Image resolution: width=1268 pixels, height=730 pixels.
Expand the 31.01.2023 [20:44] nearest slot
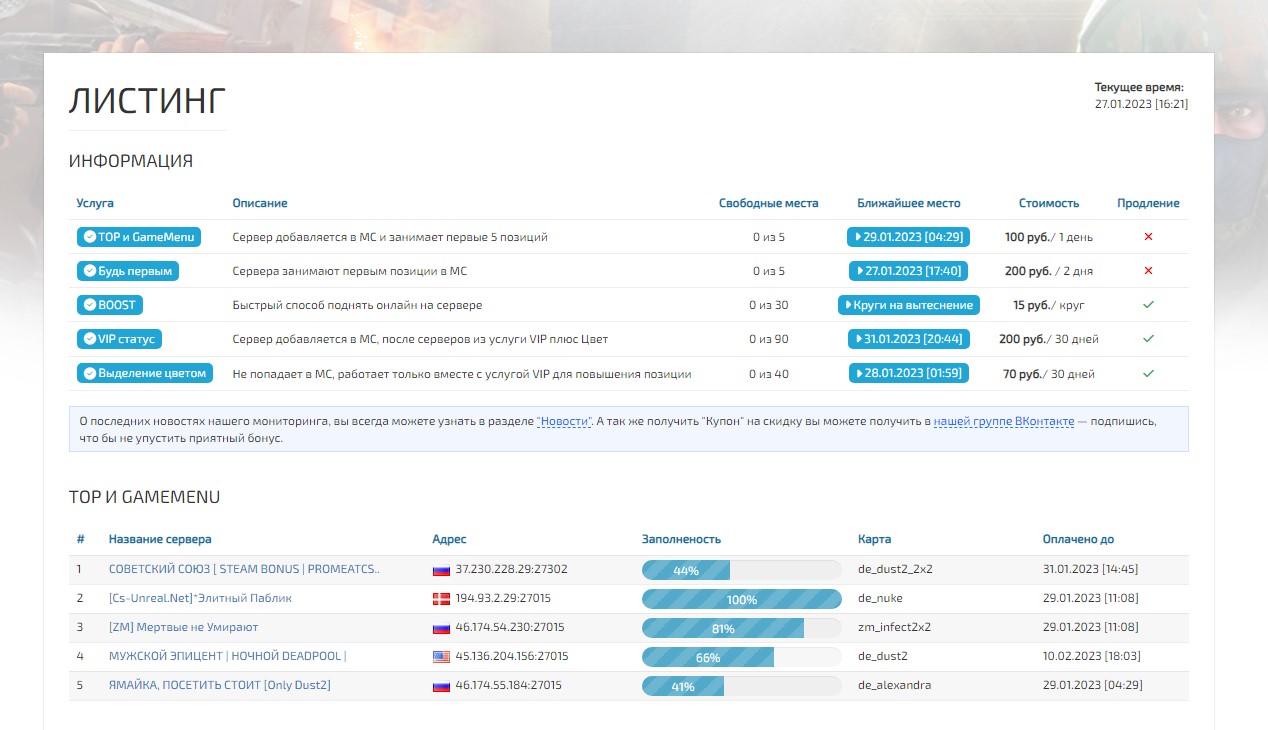[908, 339]
